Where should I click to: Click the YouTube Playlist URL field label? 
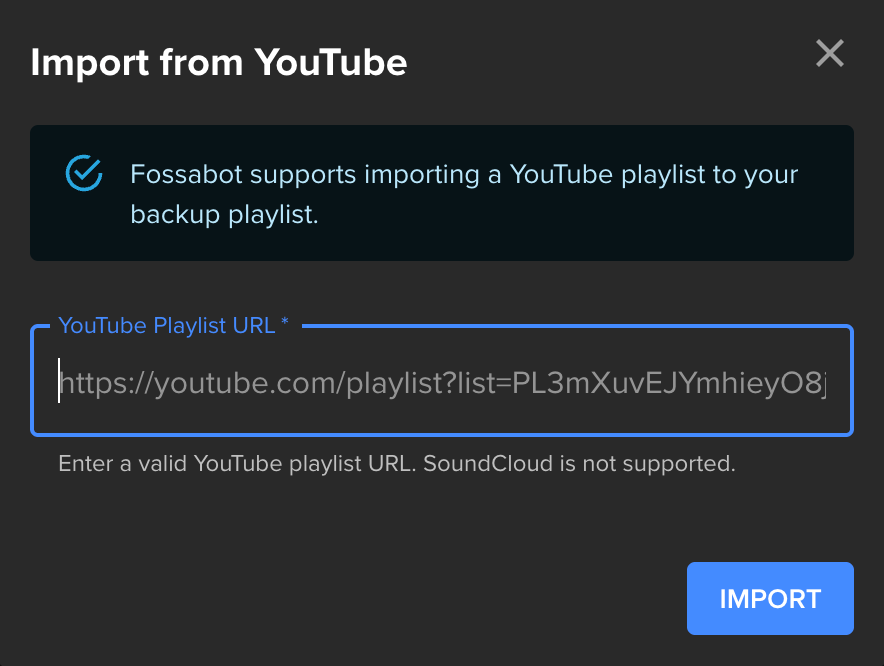click(172, 325)
